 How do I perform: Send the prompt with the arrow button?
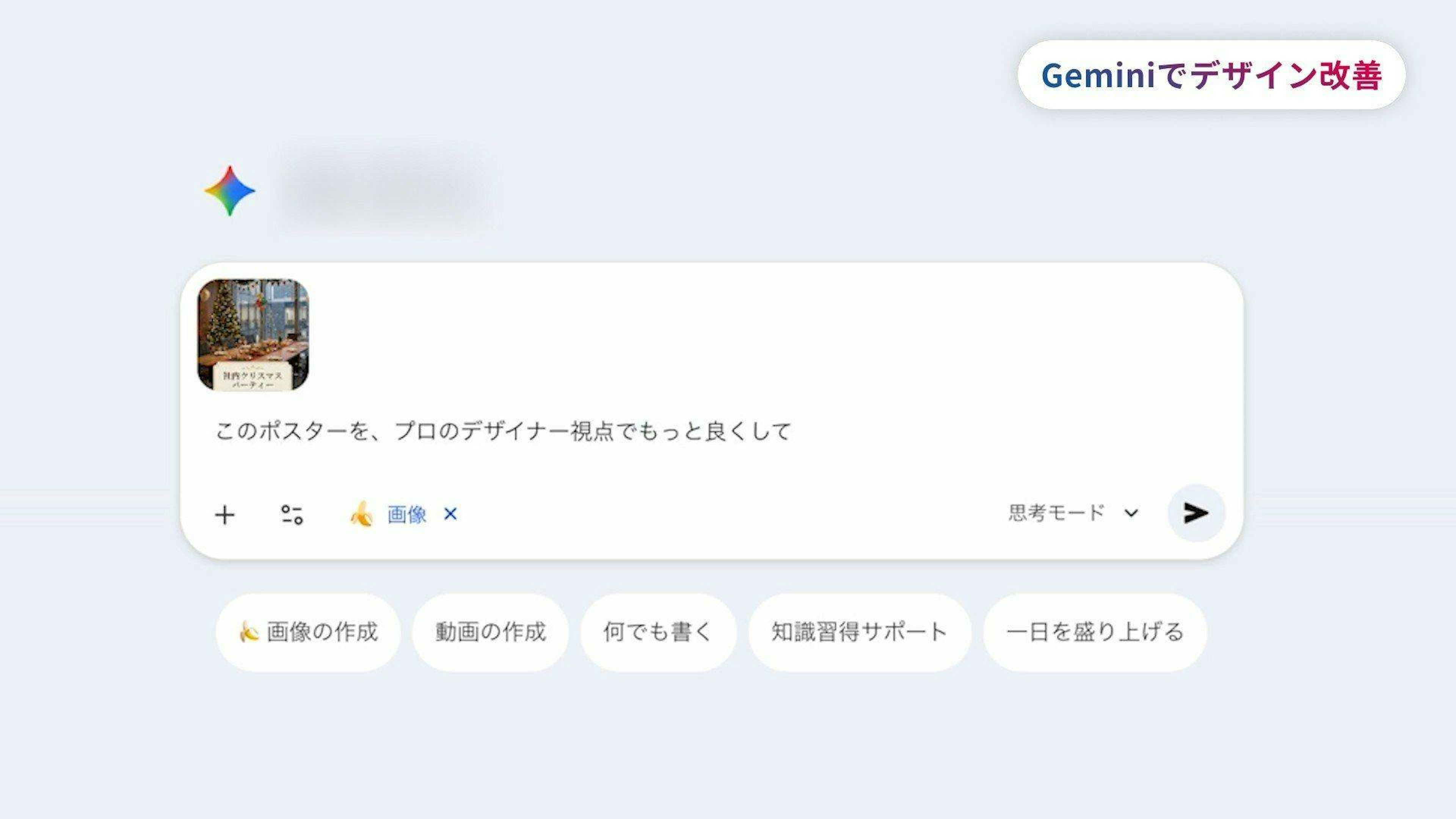(x=1196, y=513)
